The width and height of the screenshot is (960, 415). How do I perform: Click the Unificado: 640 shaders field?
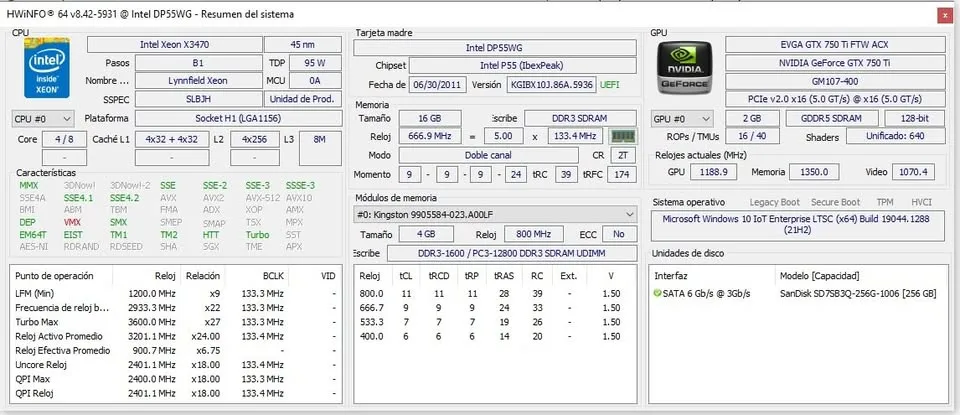(896, 136)
